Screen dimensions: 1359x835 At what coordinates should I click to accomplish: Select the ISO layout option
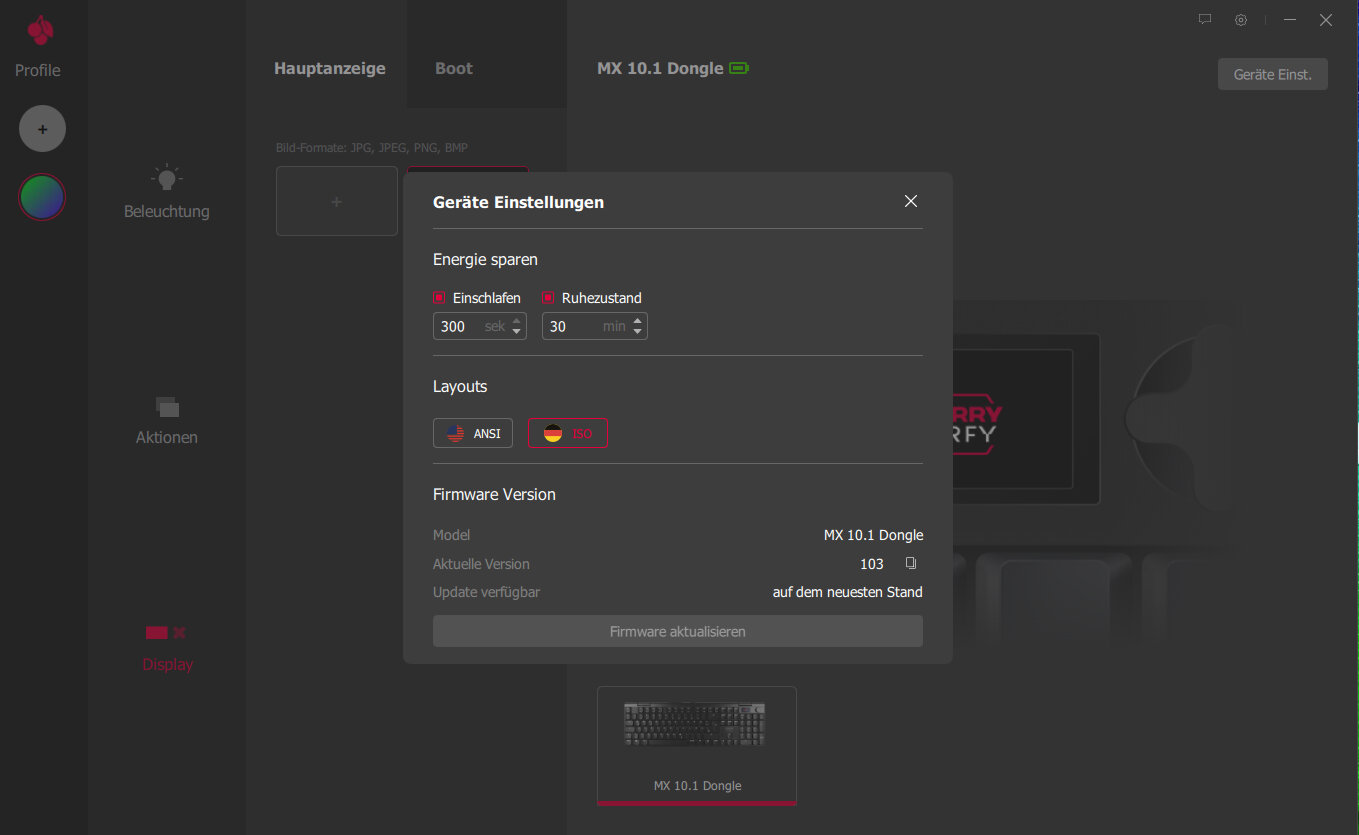567,433
